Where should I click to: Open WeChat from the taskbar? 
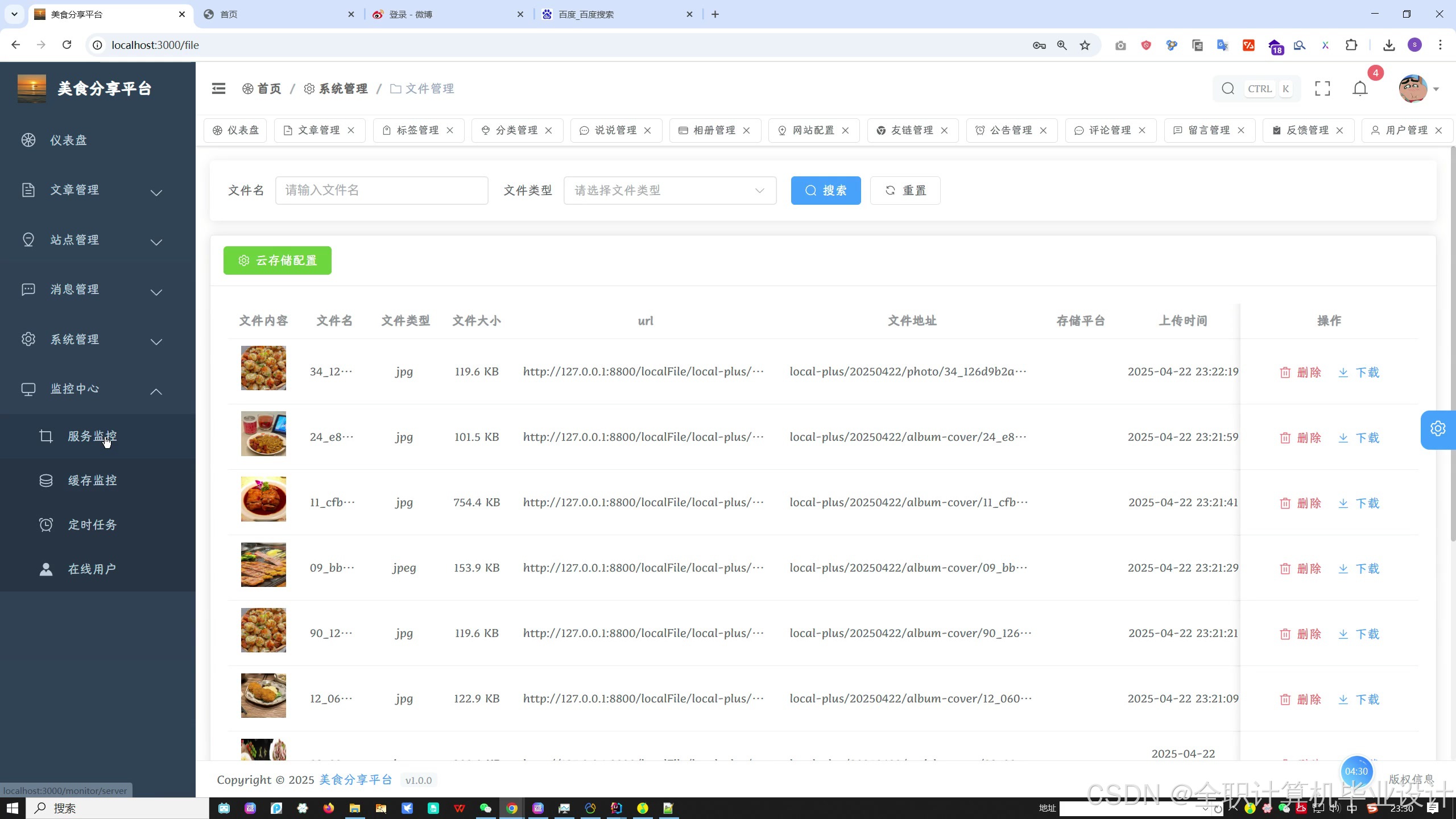485,808
